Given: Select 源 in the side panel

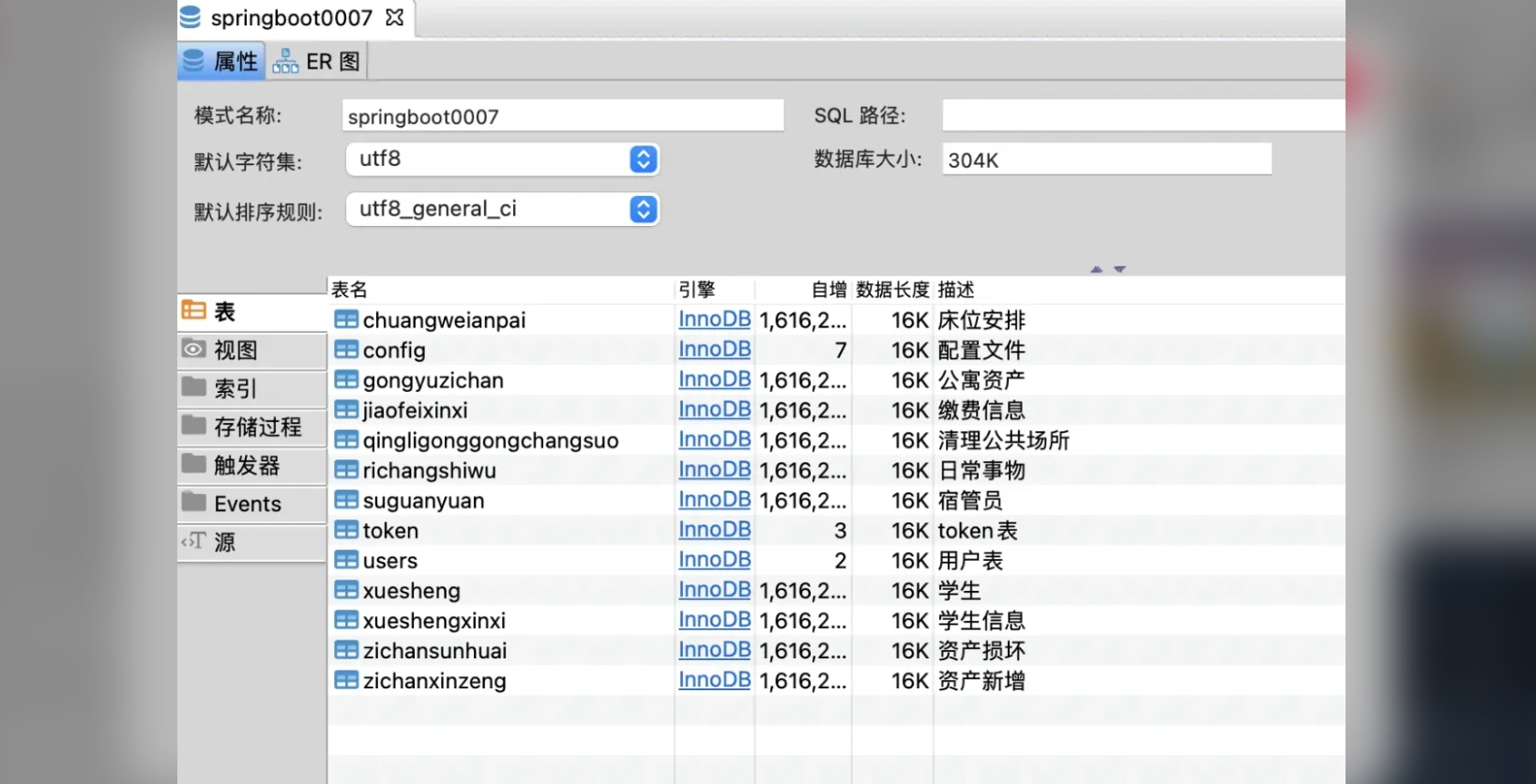Looking at the screenshot, I should point(251,542).
